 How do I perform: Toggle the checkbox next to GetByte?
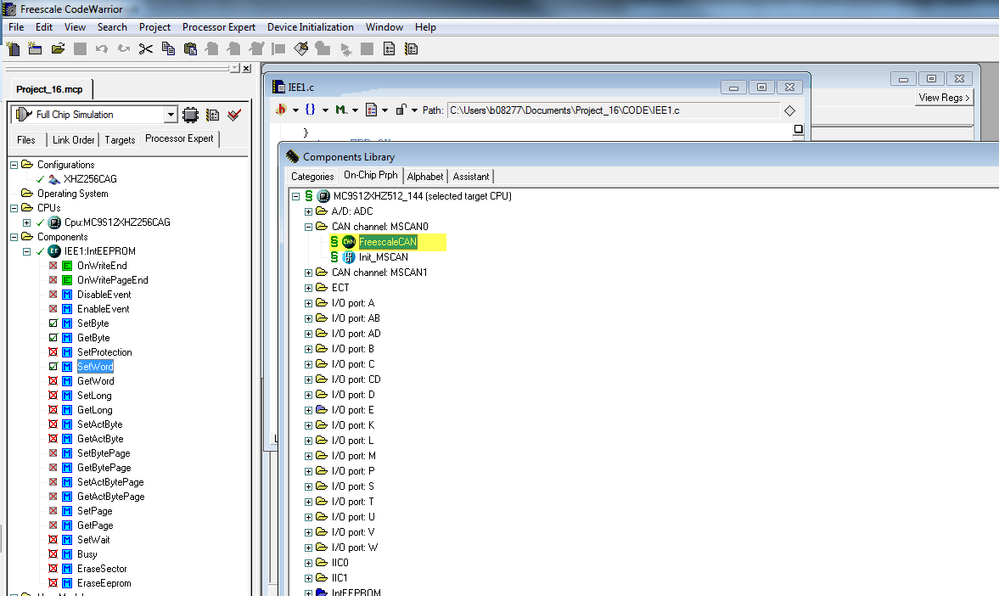click(54, 338)
